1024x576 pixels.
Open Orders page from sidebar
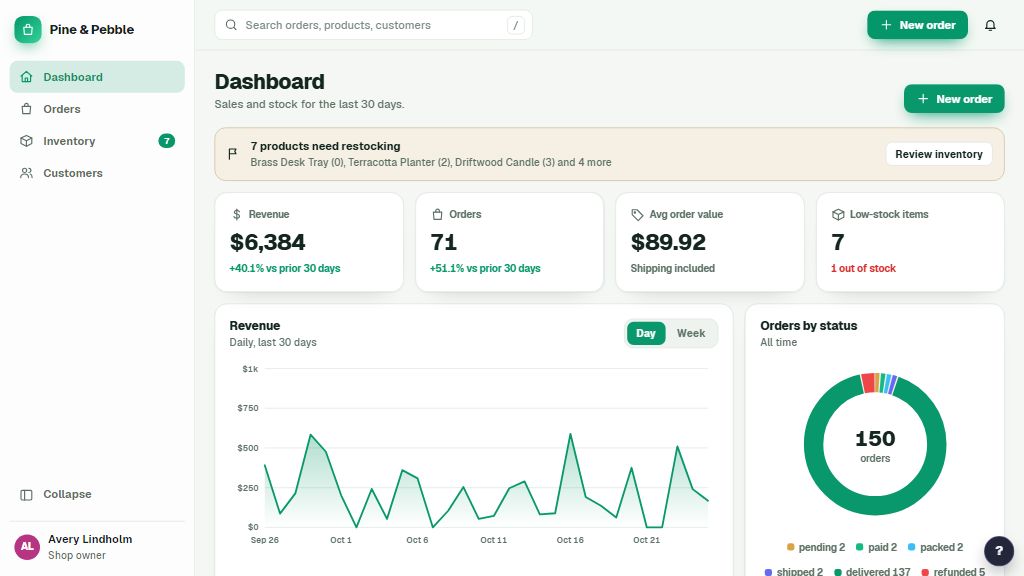[x=97, y=109]
